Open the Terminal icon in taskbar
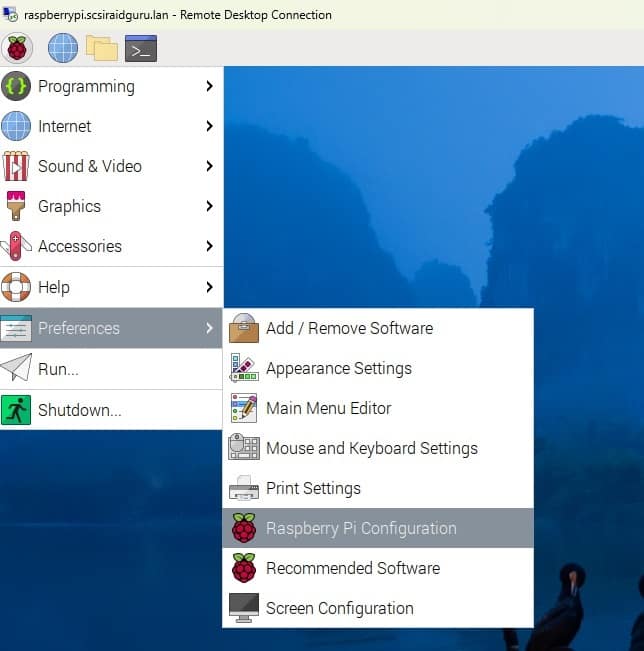The image size is (644, 651). coord(141,47)
